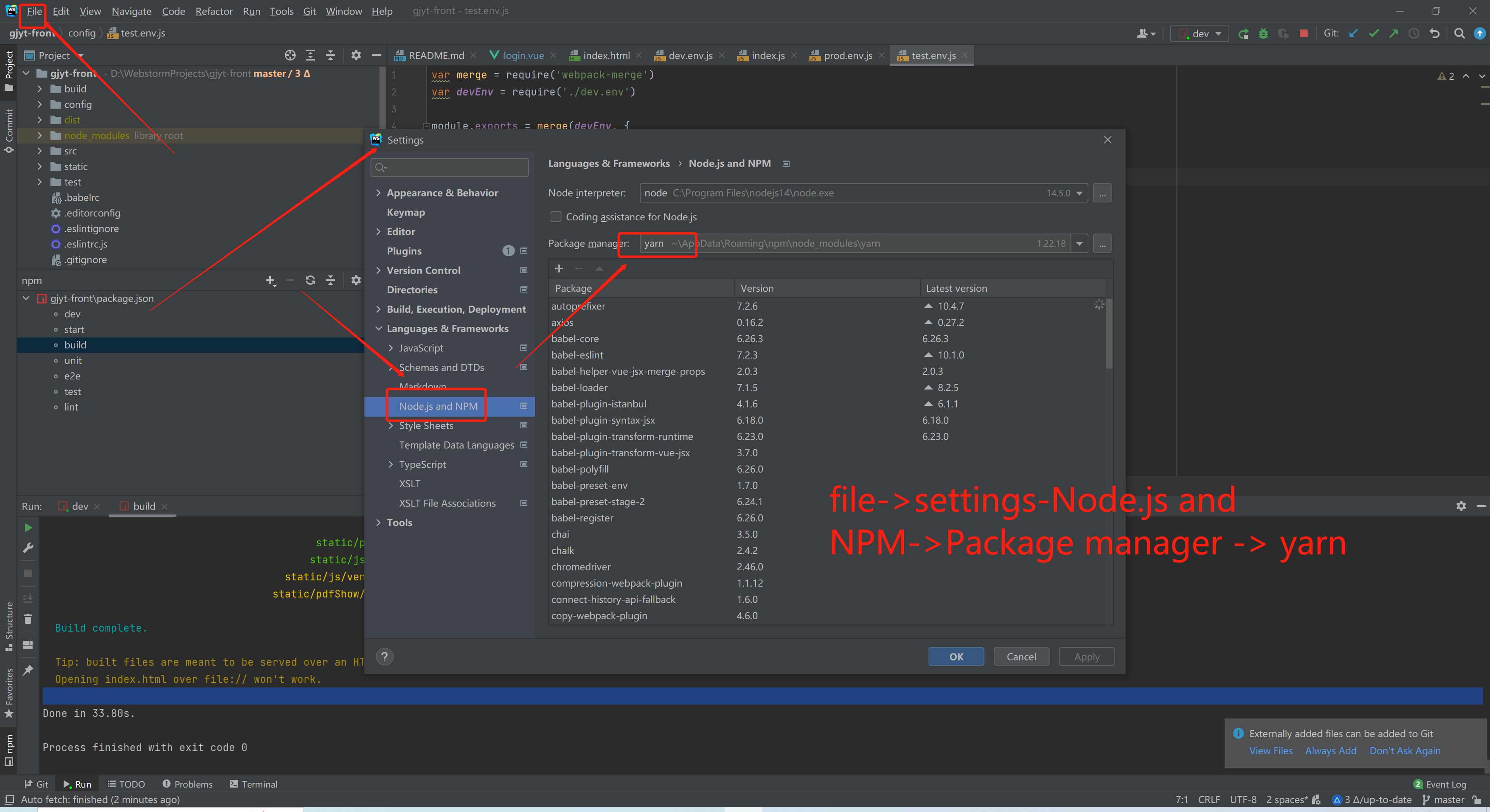Expand src folder in Project tree
Image resolution: width=1490 pixels, height=812 pixels.
pos(39,151)
